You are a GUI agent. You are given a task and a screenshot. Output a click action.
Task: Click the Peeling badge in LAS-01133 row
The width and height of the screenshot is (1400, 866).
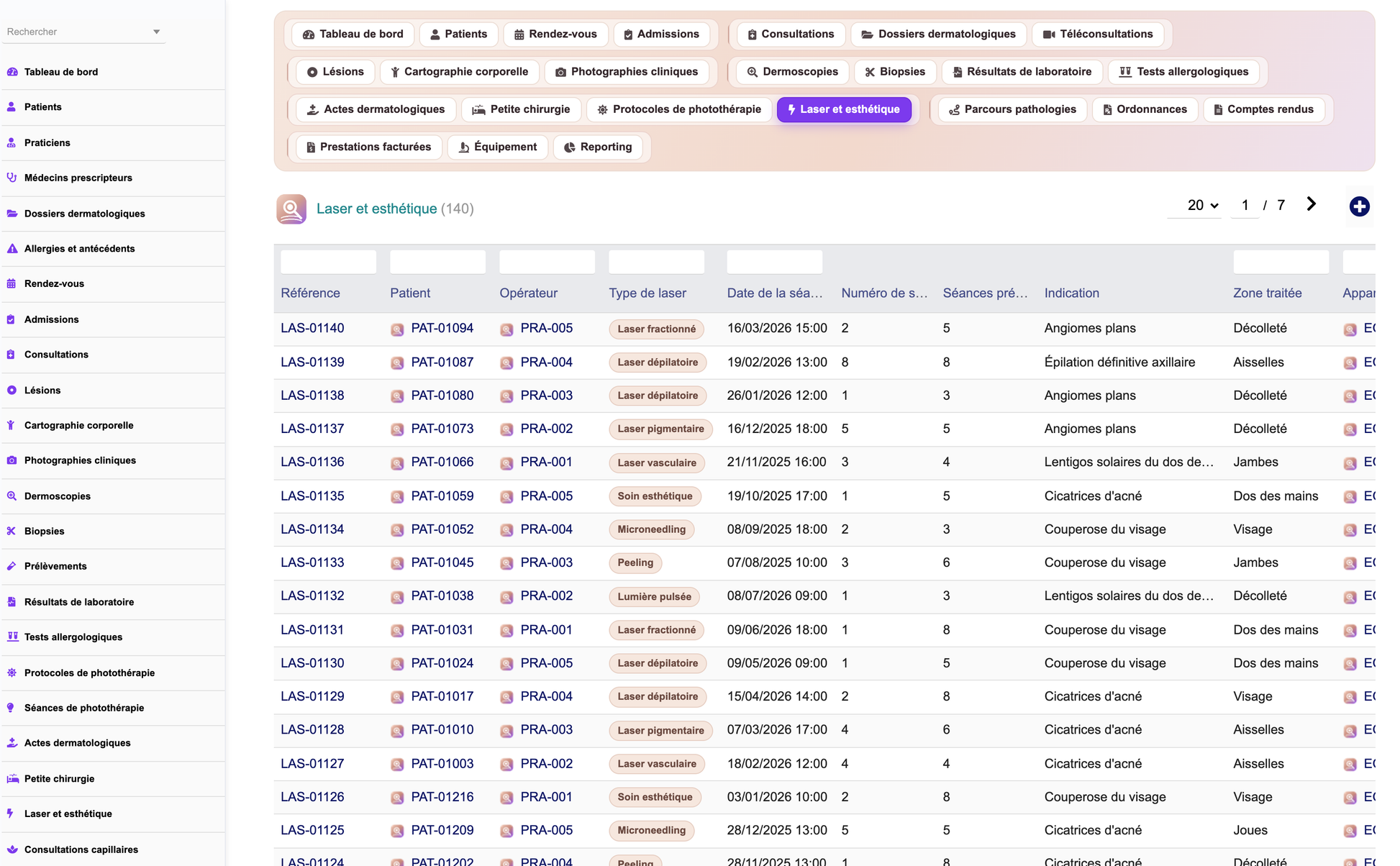point(635,563)
